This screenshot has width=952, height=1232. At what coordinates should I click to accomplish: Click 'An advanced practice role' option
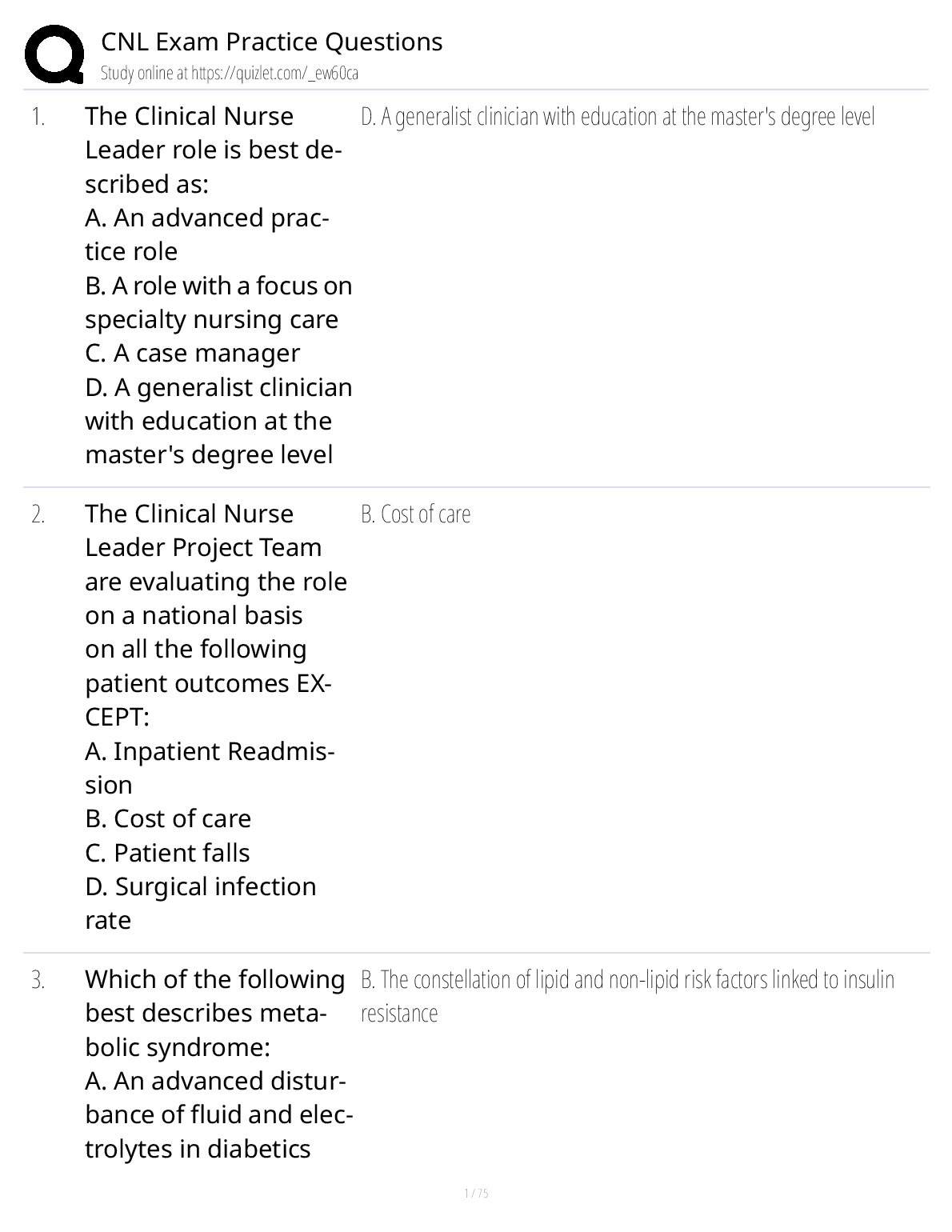(x=207, y=234)
